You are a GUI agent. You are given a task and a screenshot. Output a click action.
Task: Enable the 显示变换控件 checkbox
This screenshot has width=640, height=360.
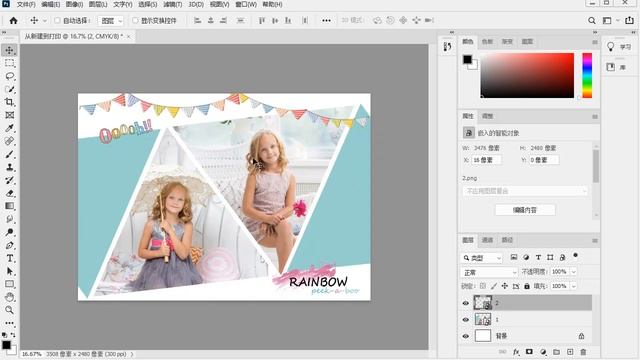coord(135,20)
